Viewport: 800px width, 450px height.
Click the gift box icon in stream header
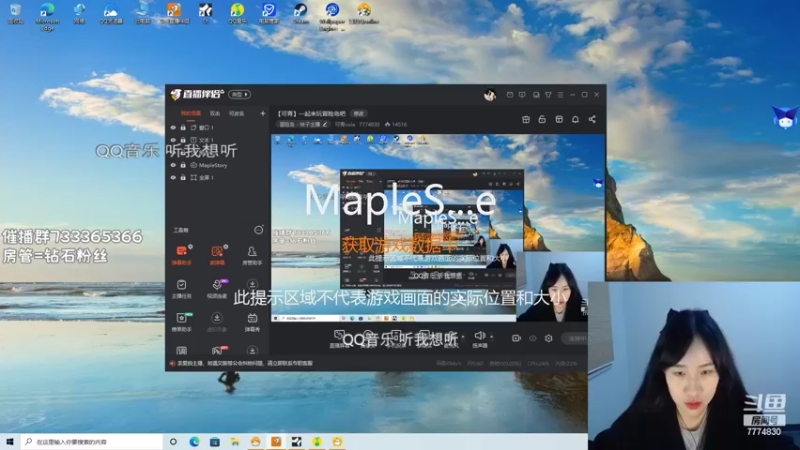click(x=526, y=119)
